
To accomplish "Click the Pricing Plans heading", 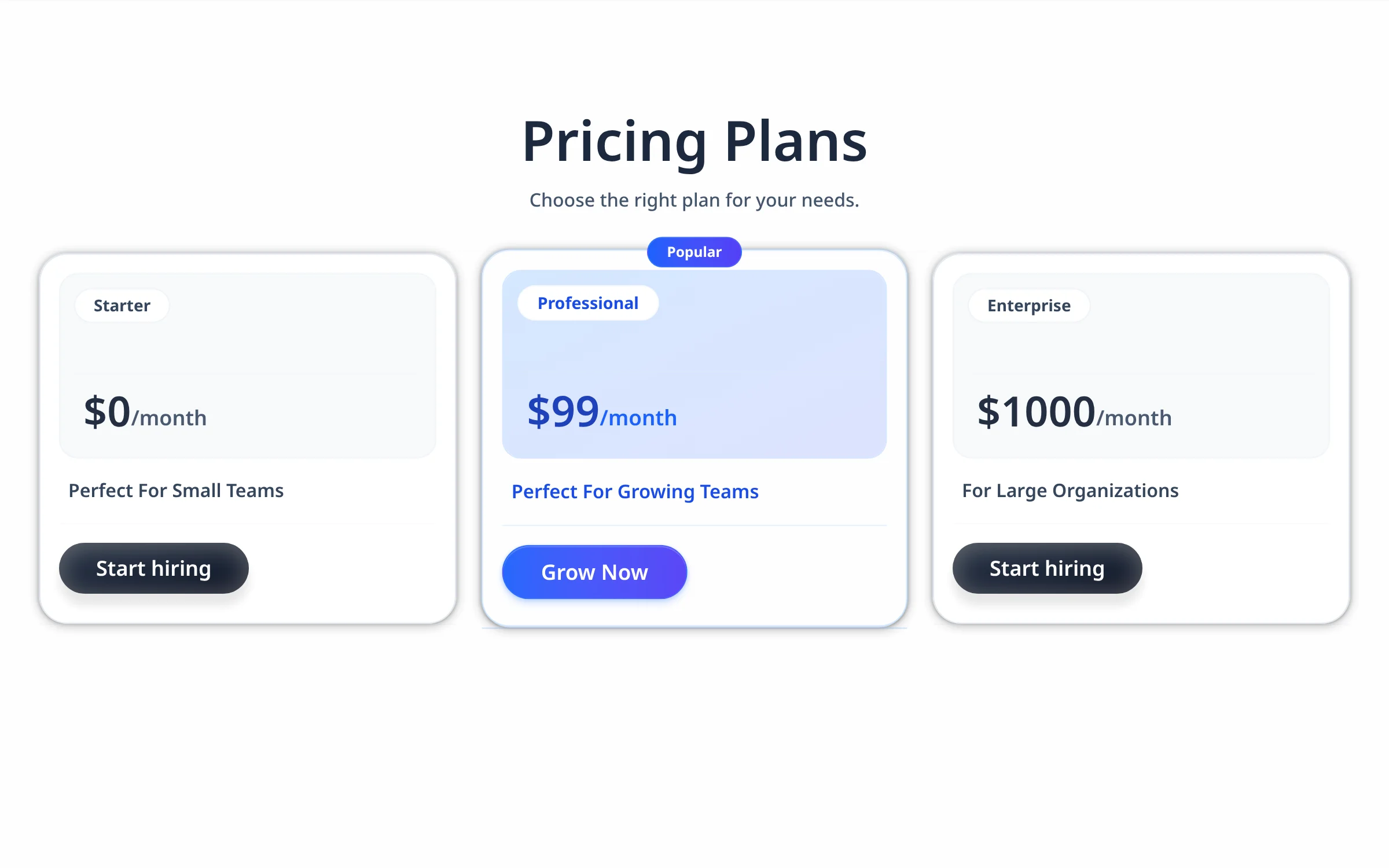I will (694, 142).
